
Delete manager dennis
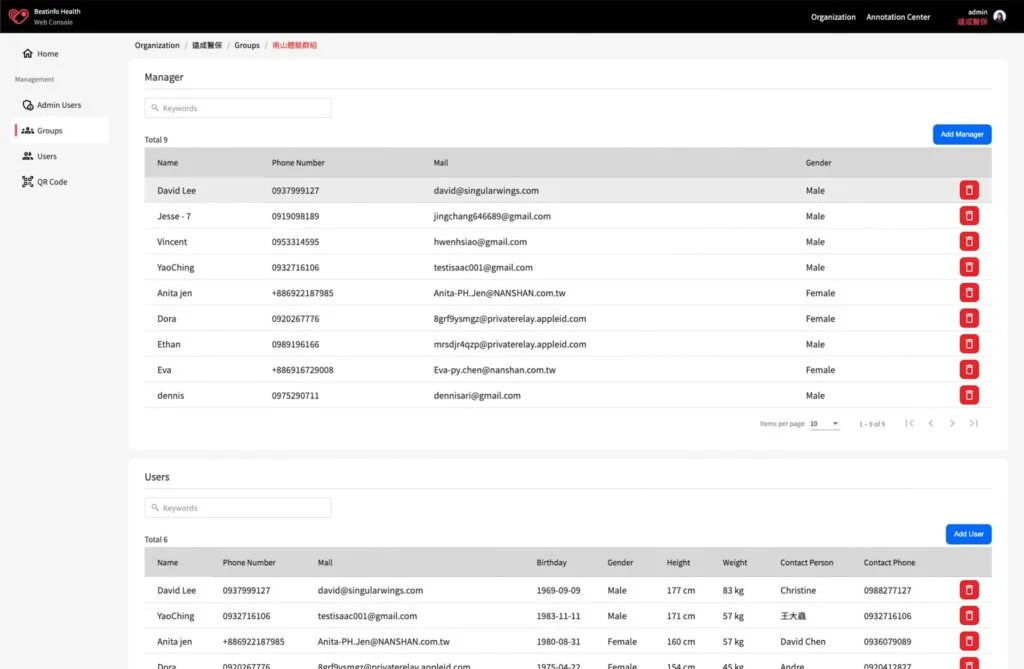[968, 395]
